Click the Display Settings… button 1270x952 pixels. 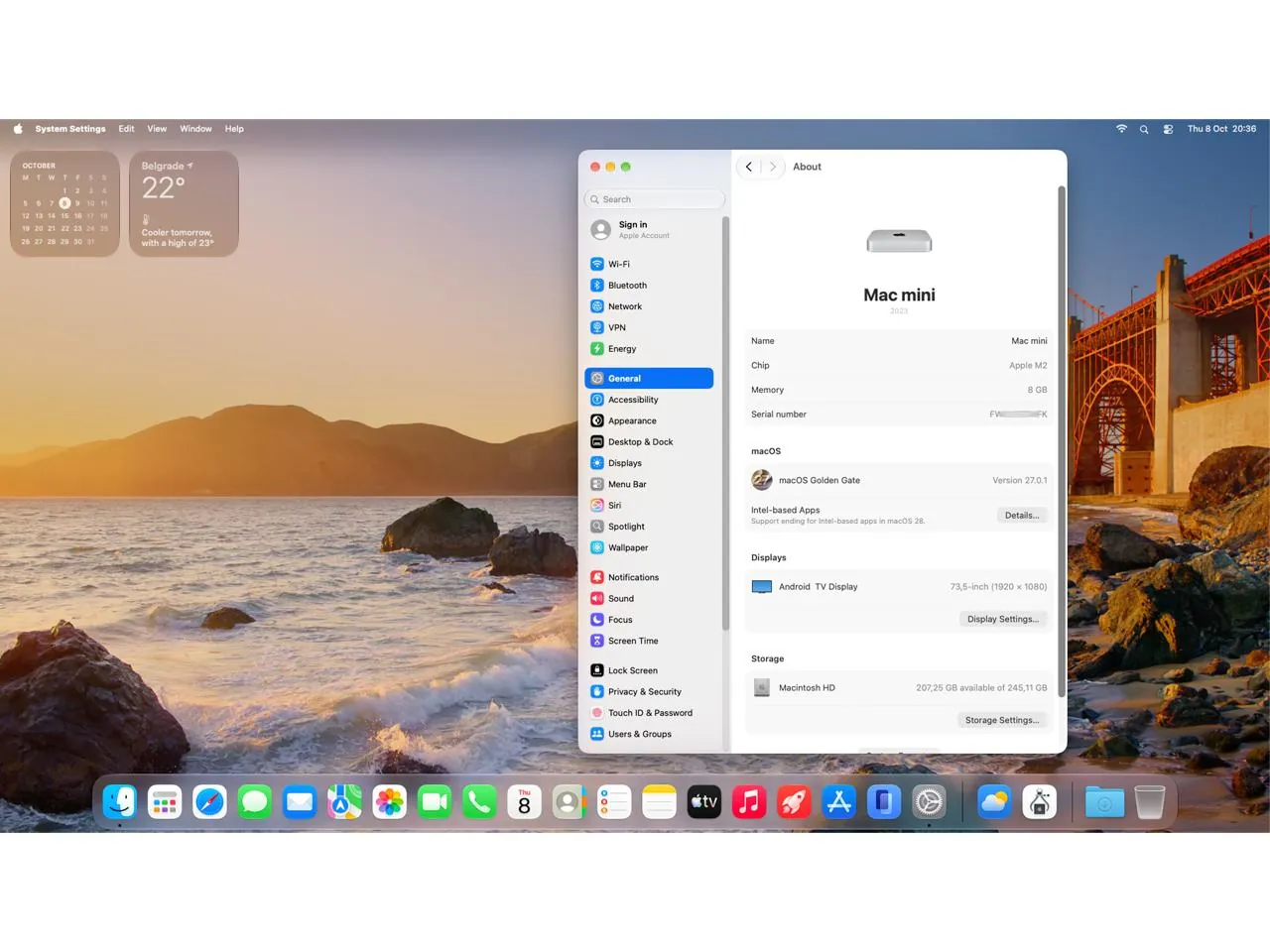tap(1003, 619)
